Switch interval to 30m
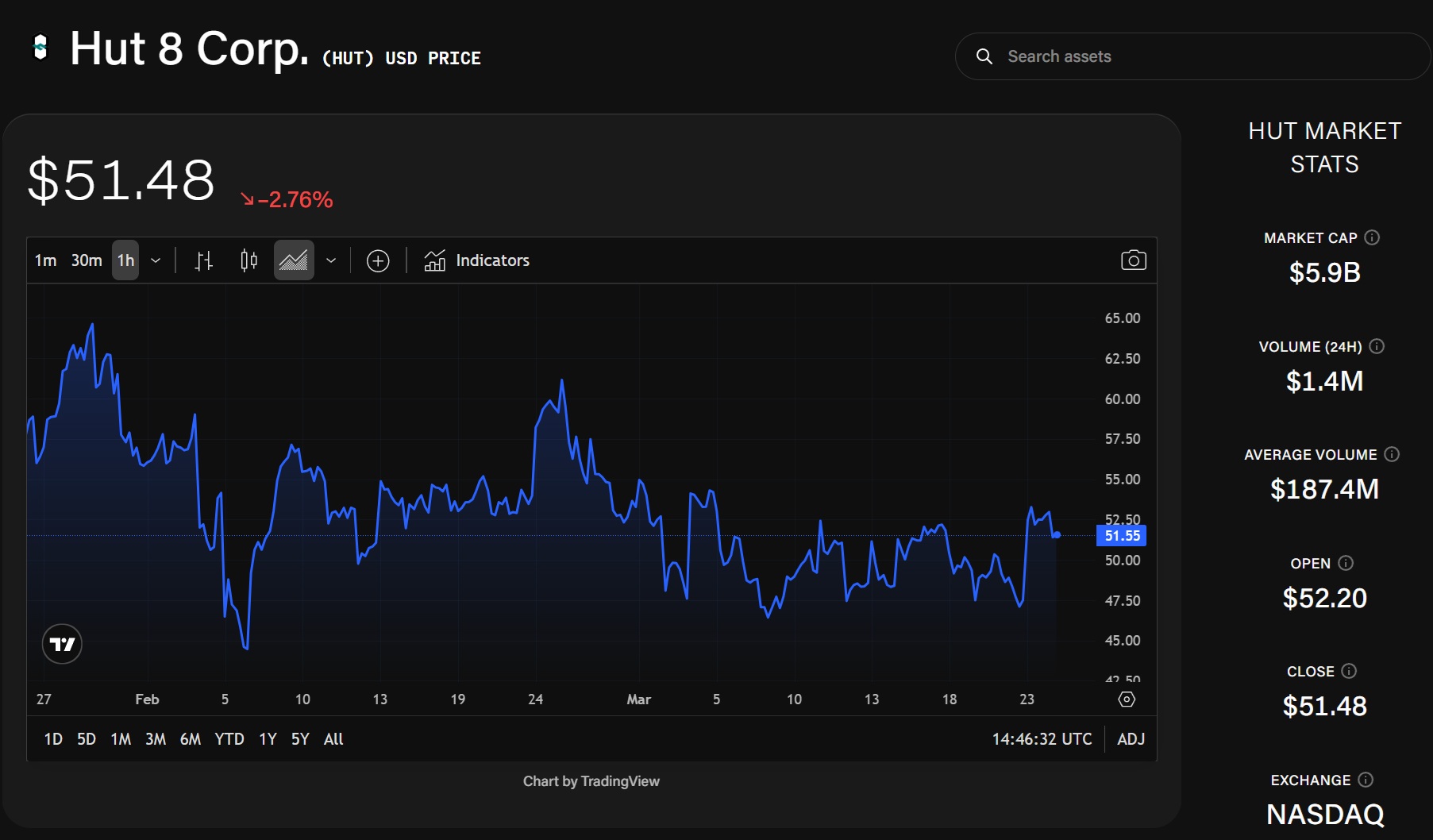This screenshot has height=840, width=1433. 87,260
